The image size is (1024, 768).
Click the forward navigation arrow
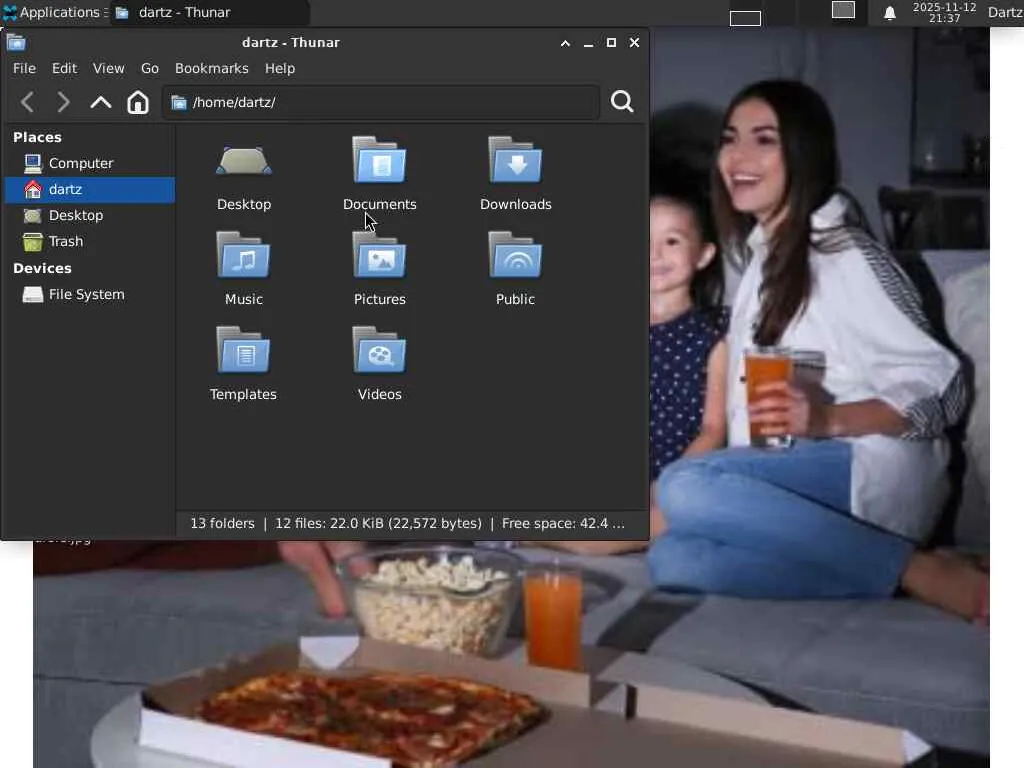click(x=64, y=102)
